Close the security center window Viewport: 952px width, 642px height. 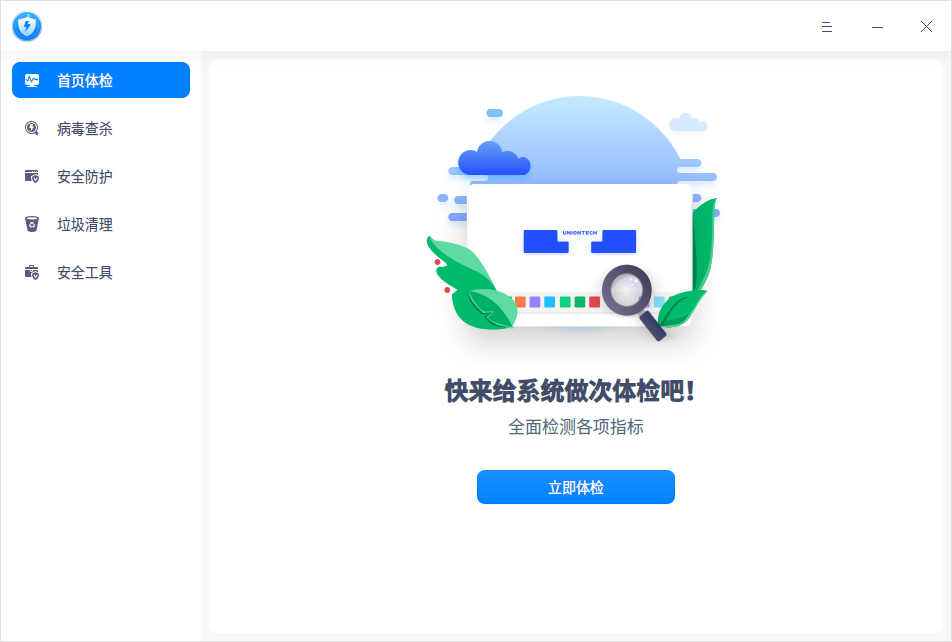926,27
